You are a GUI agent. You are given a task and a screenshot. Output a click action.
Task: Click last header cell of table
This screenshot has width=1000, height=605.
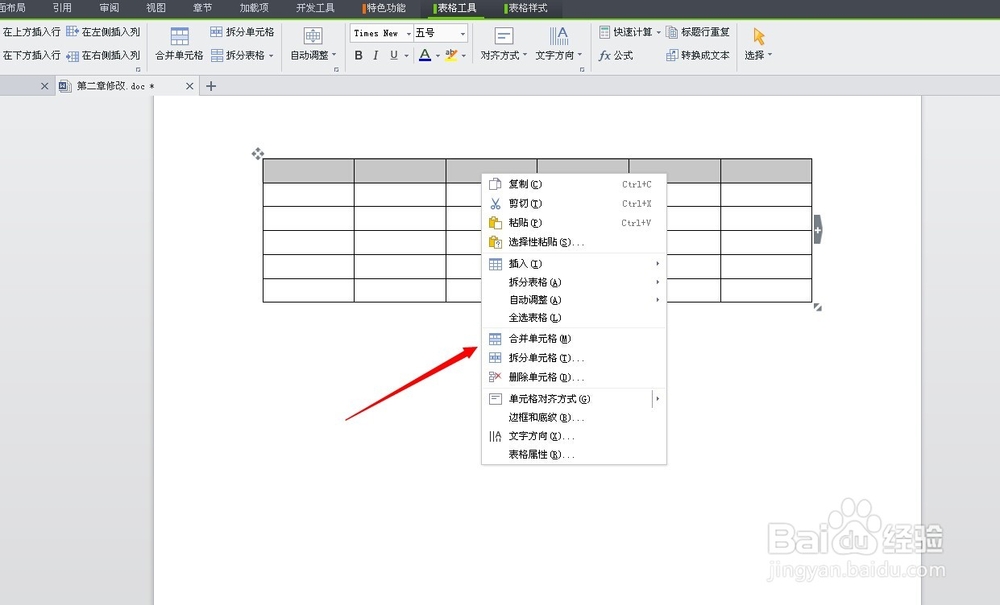[766, 171]
